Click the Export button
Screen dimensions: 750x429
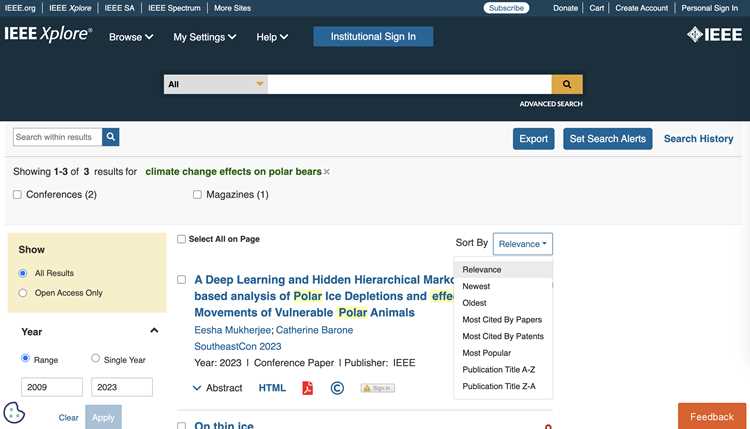coord(534,139)
